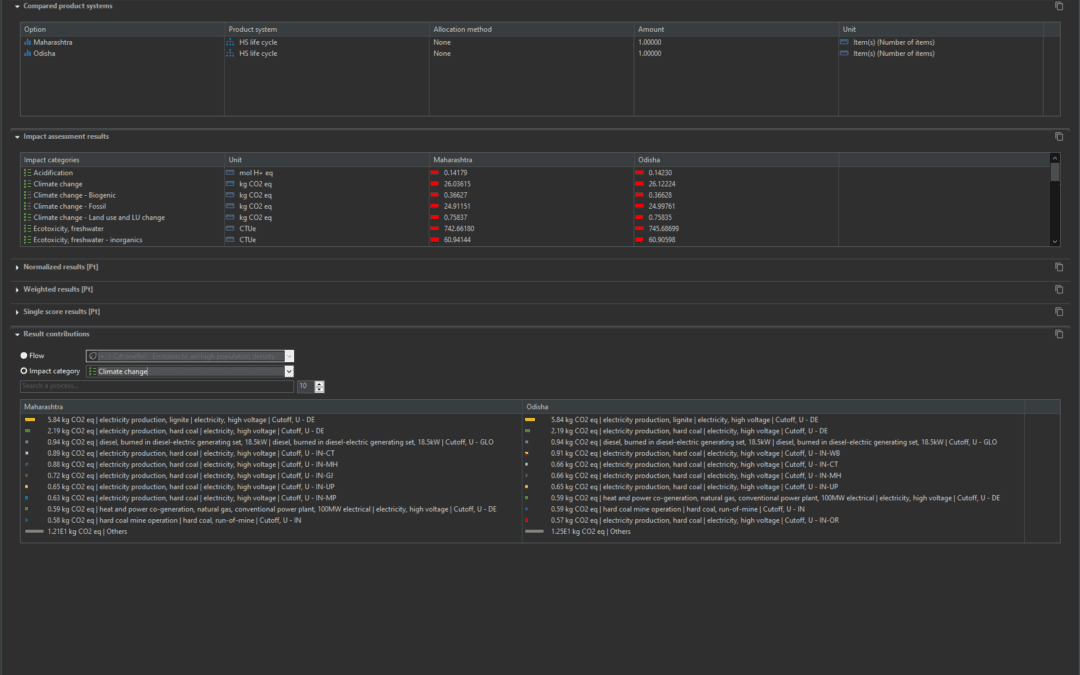
Task: Click the Ecotoxicity, freshwater category icon
Action: [28, 229]
